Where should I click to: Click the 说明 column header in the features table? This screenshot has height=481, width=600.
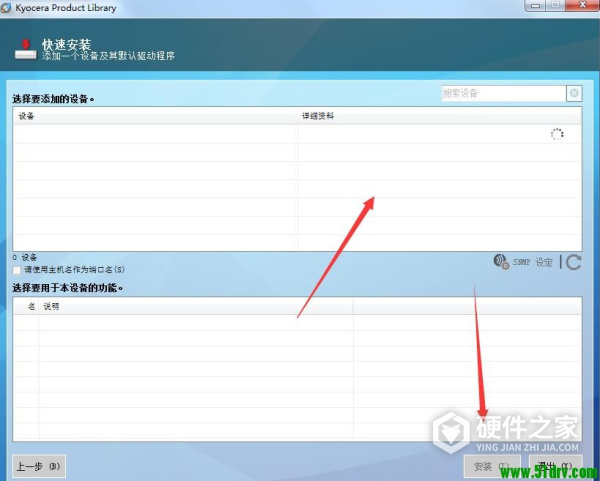(196, 306)
